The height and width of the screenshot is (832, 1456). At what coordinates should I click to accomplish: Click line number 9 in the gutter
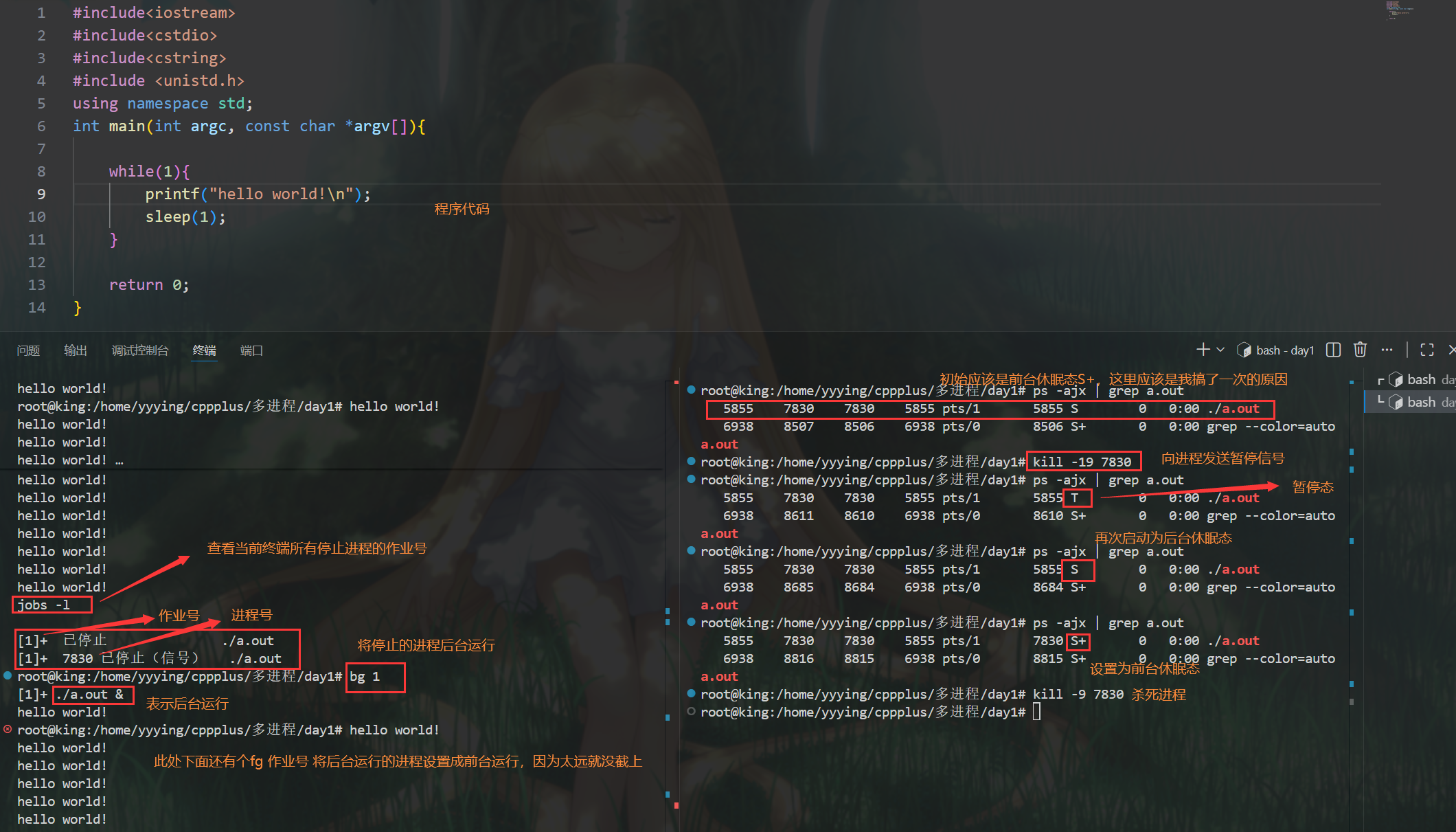(x=41, y=194)
